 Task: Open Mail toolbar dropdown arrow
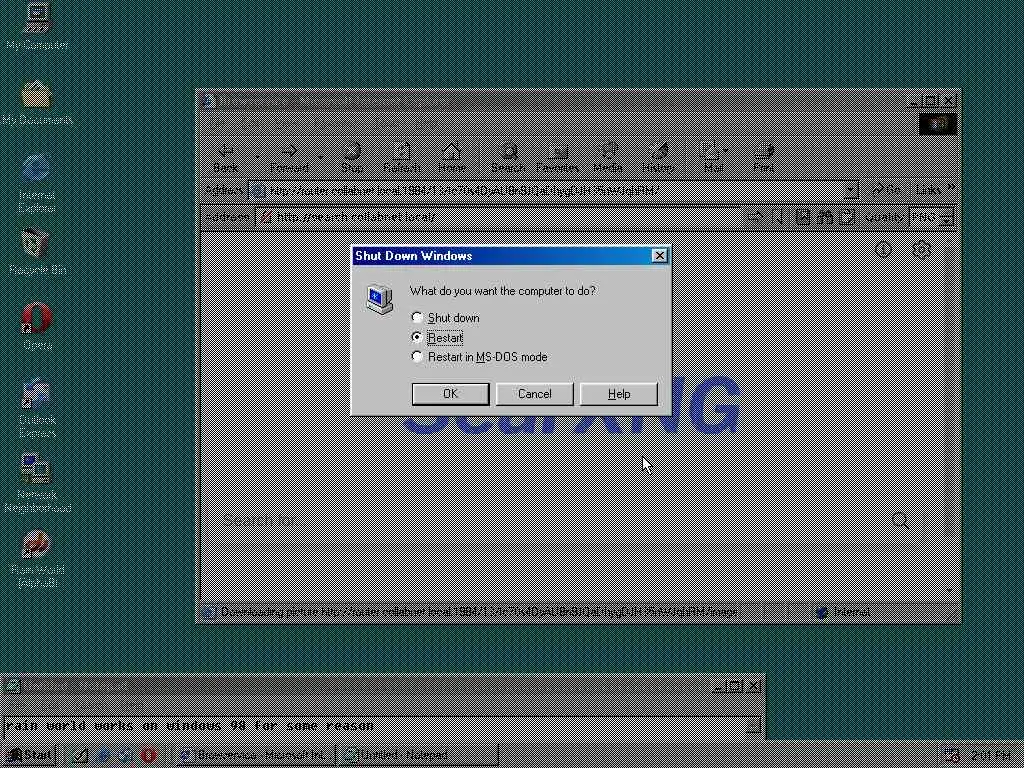726,151
